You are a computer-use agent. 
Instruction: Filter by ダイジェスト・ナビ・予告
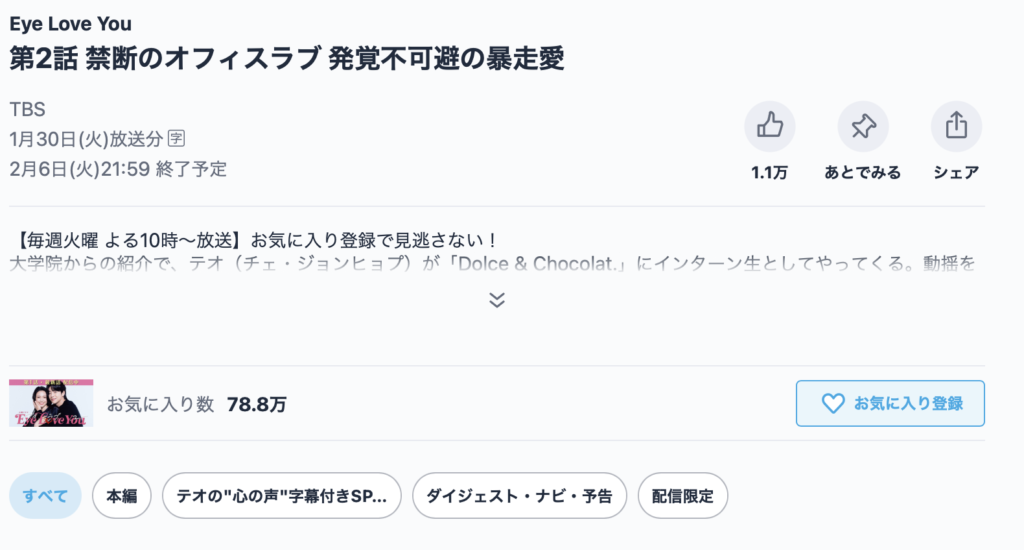tap(519, 496)
